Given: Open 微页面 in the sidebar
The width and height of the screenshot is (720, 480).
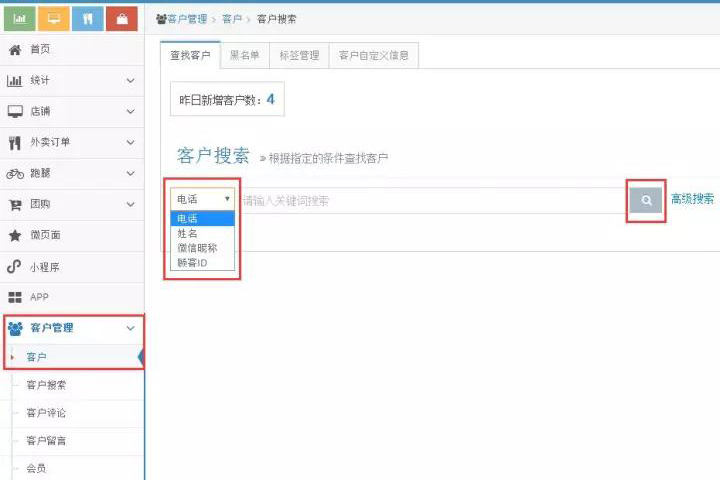Looking at the screenshot, I should (x=72, y=236).
